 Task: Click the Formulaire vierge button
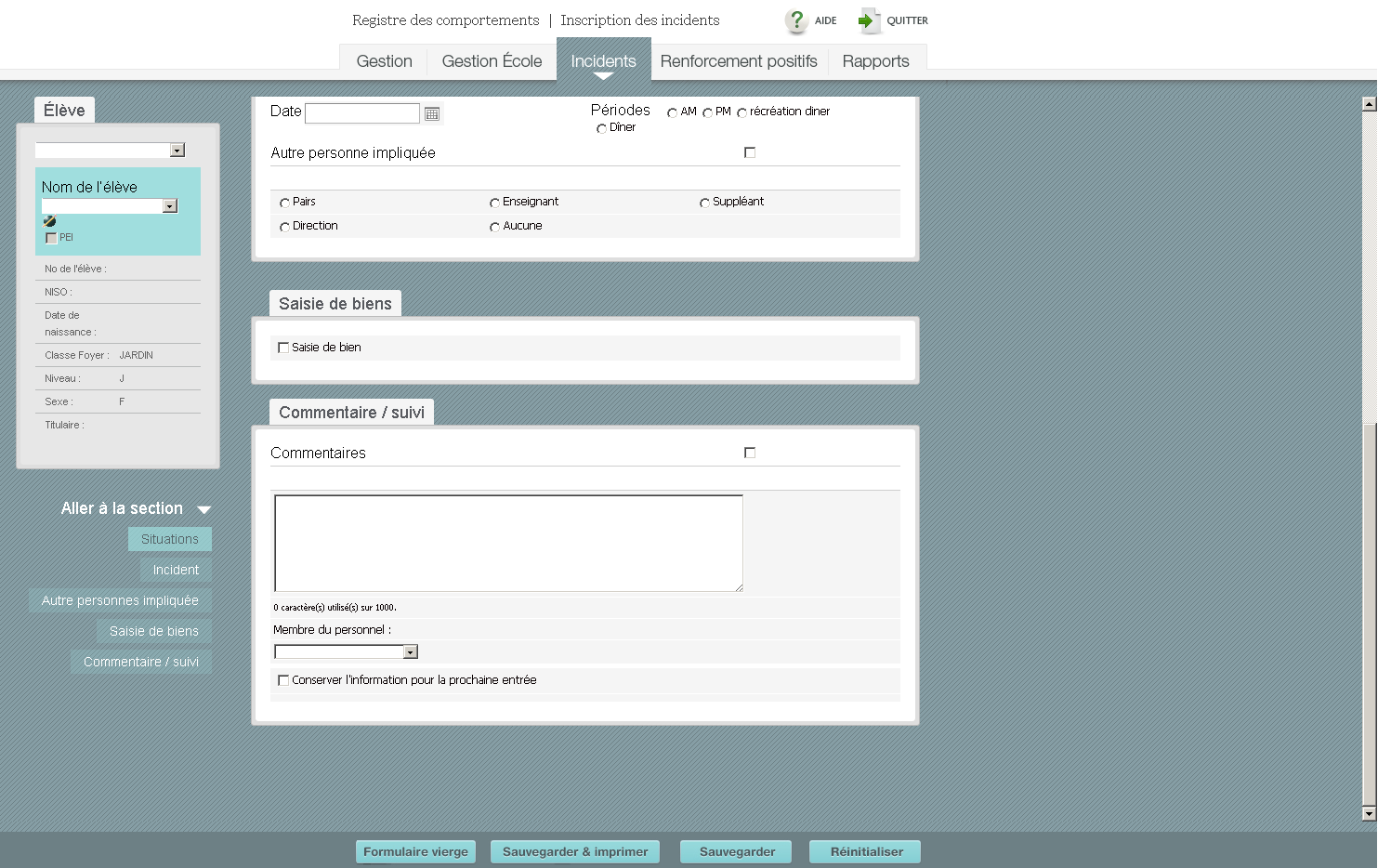(415, 852)
